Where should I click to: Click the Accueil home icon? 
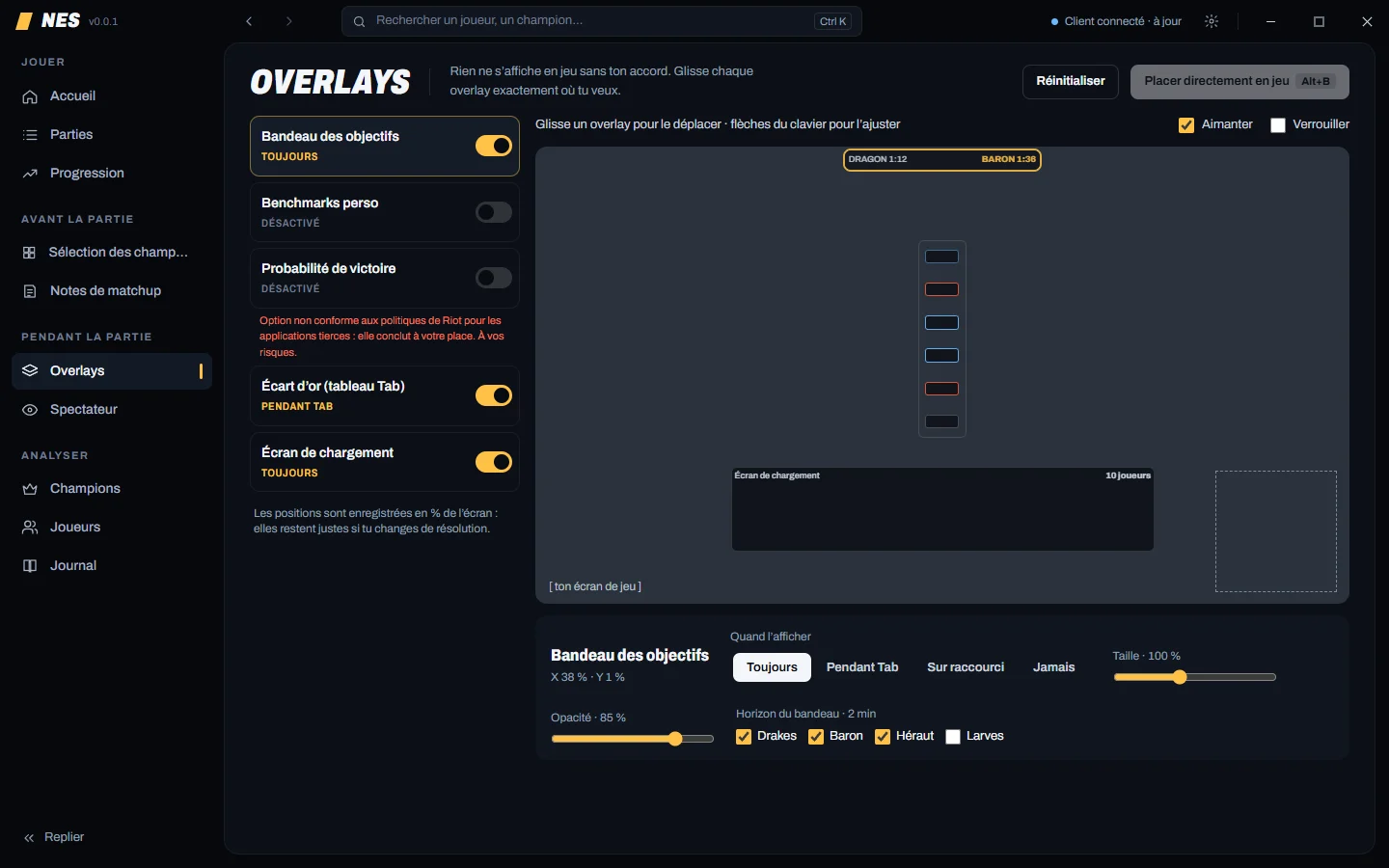pyautogui.click(x=30, y=96)
